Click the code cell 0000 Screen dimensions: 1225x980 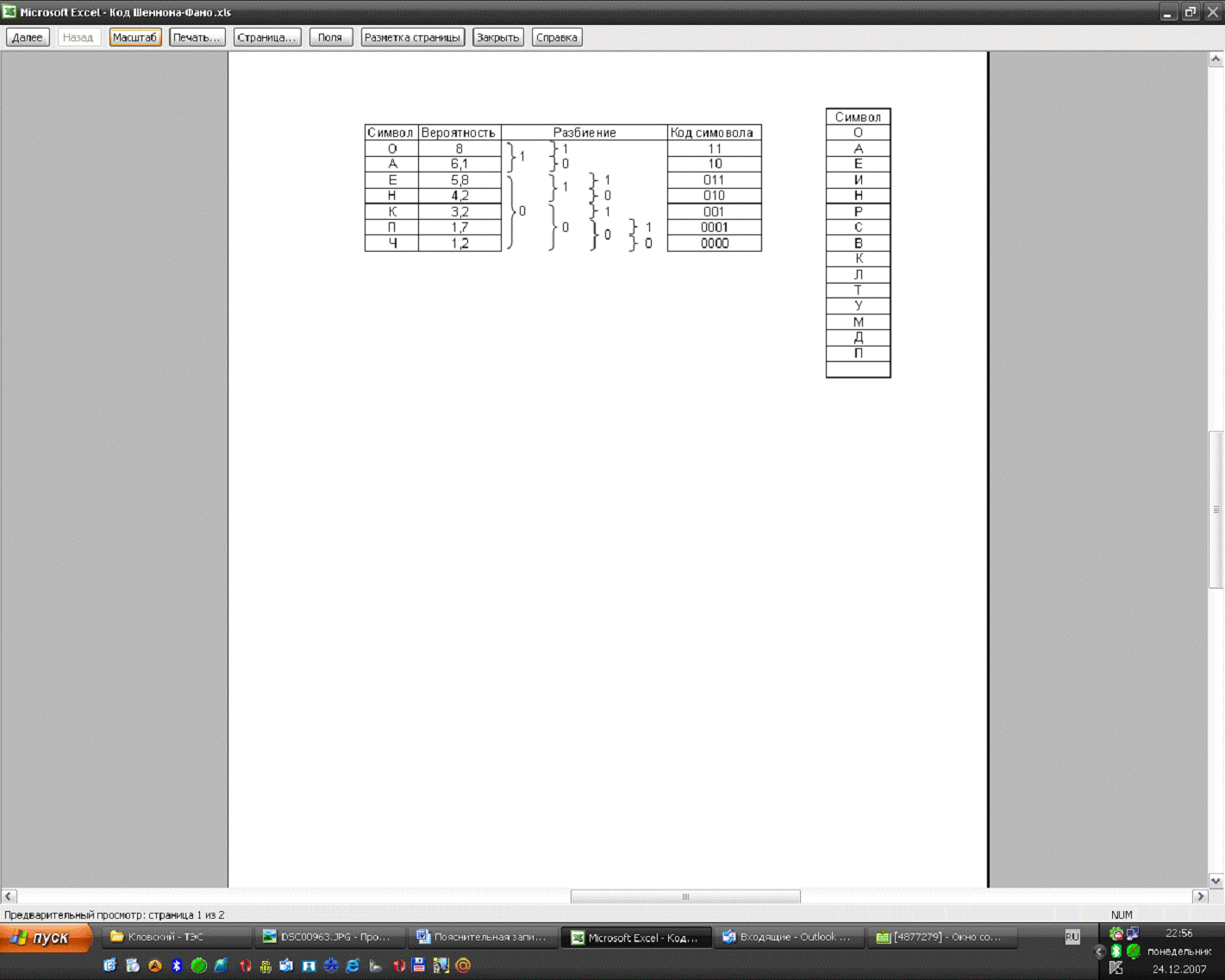click(x=714, y=243)
